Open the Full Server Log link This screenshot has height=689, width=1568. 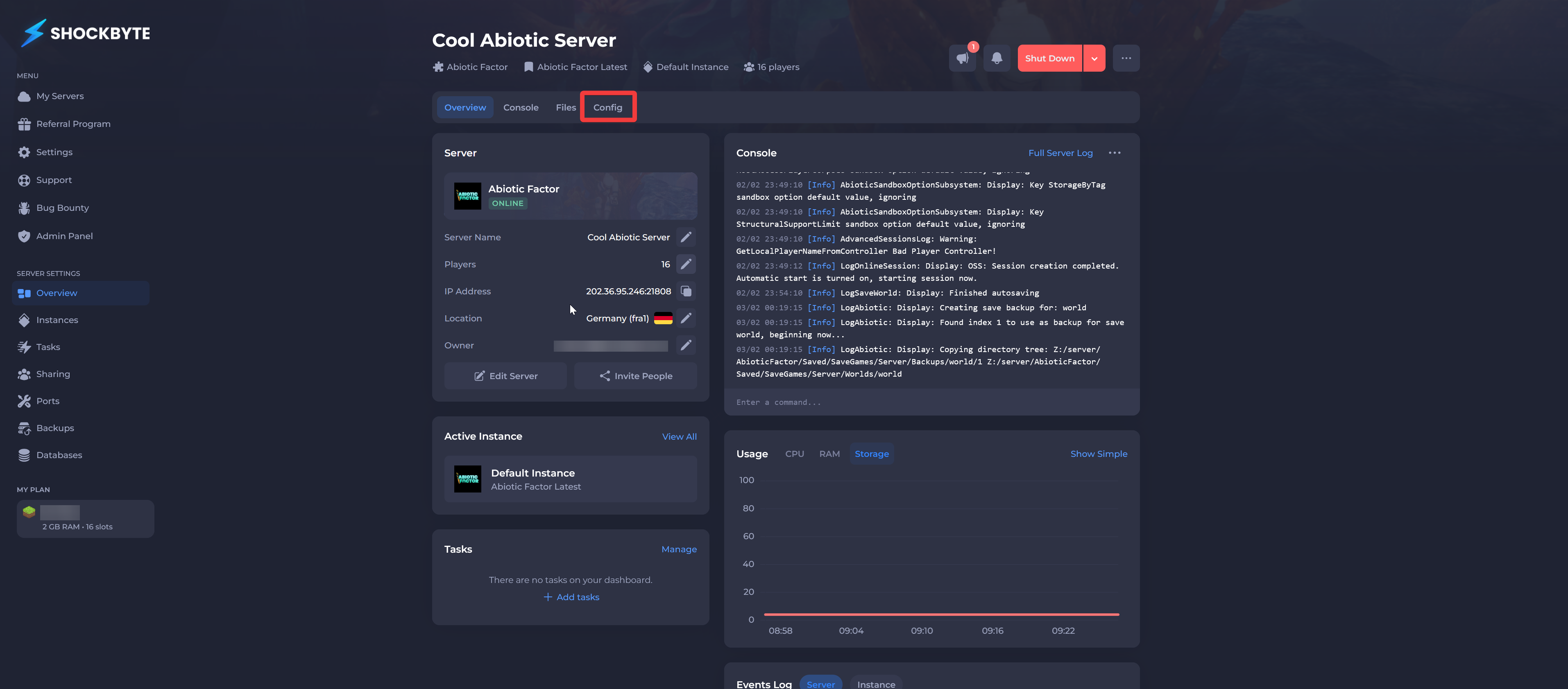click(x=1060, y=153)
